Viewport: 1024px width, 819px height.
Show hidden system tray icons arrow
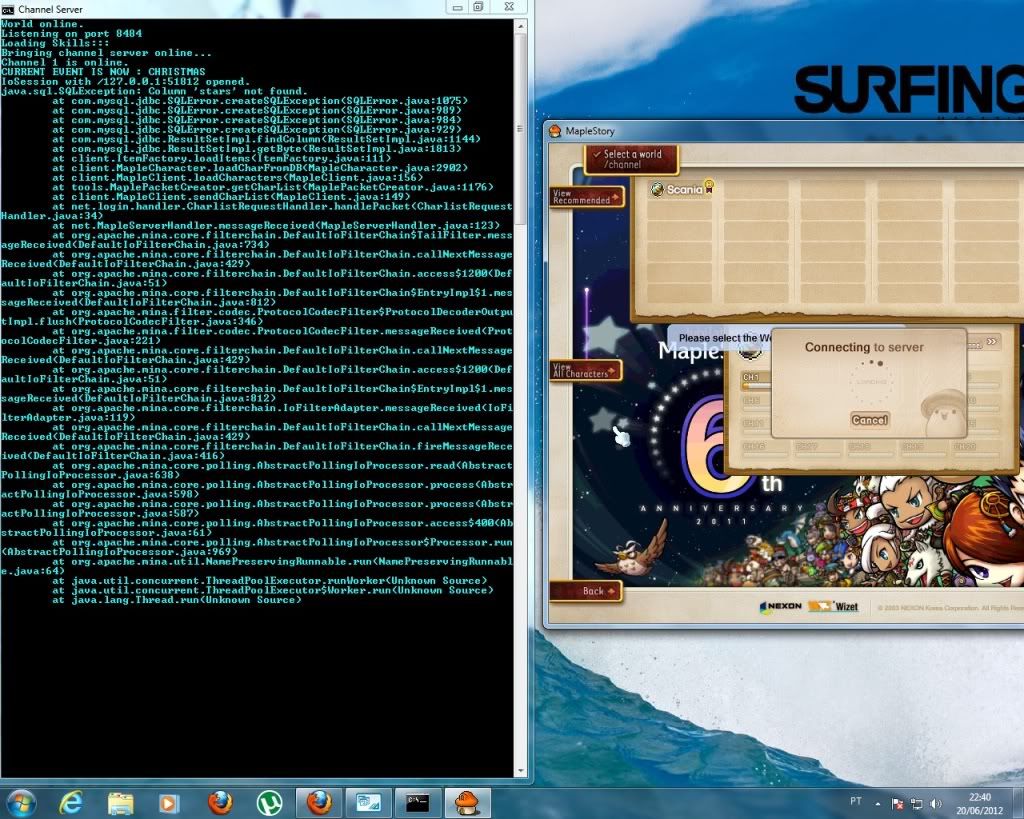point(879,803)
